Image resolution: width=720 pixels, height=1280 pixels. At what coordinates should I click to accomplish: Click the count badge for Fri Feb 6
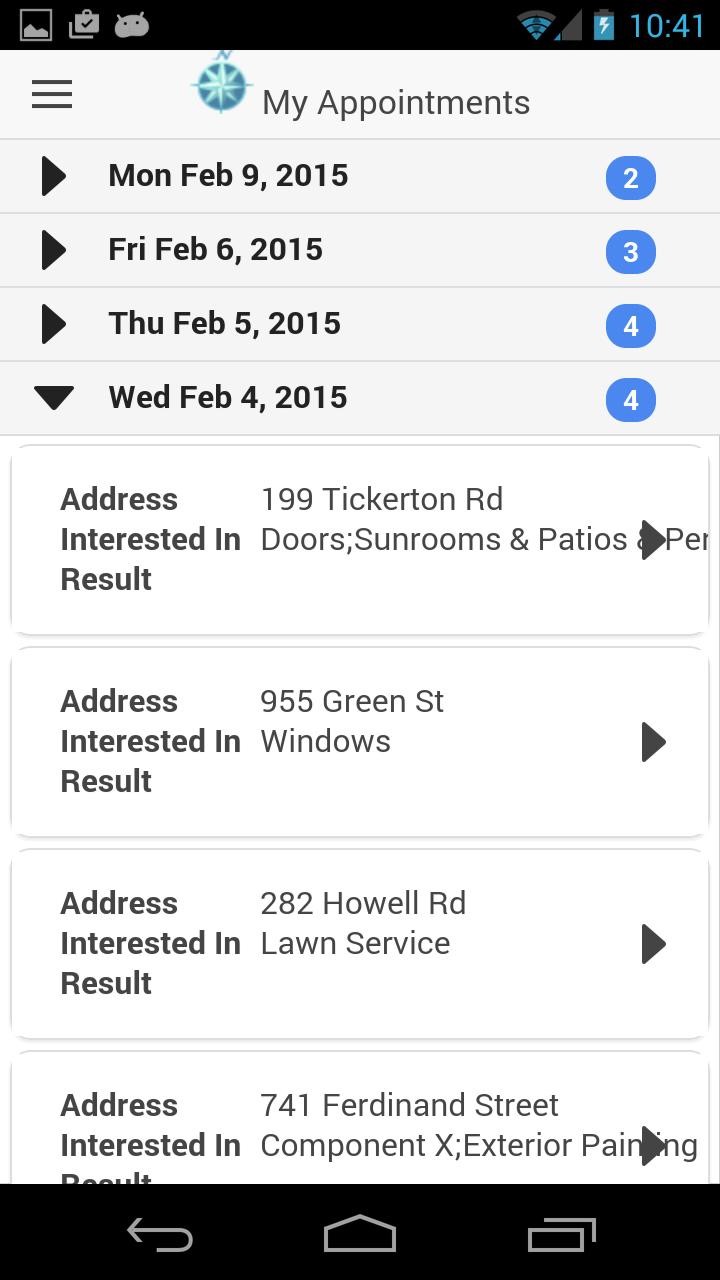pos(630,252)
